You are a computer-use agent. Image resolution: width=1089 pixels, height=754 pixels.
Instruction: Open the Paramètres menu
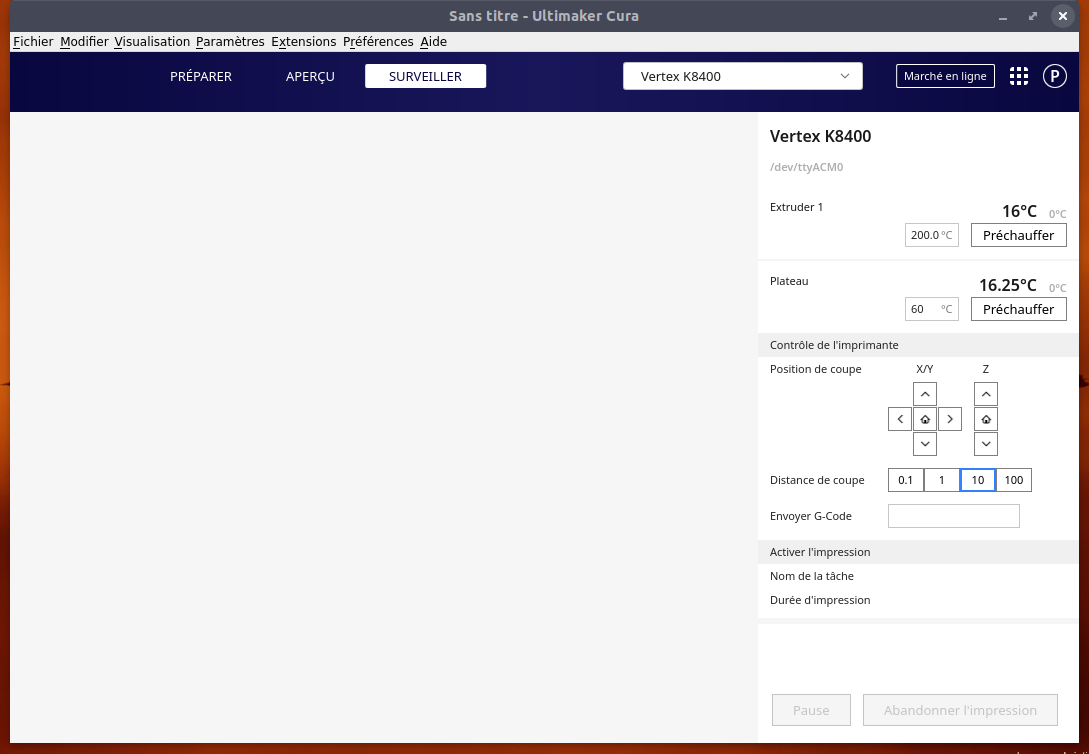pos(230,42)
